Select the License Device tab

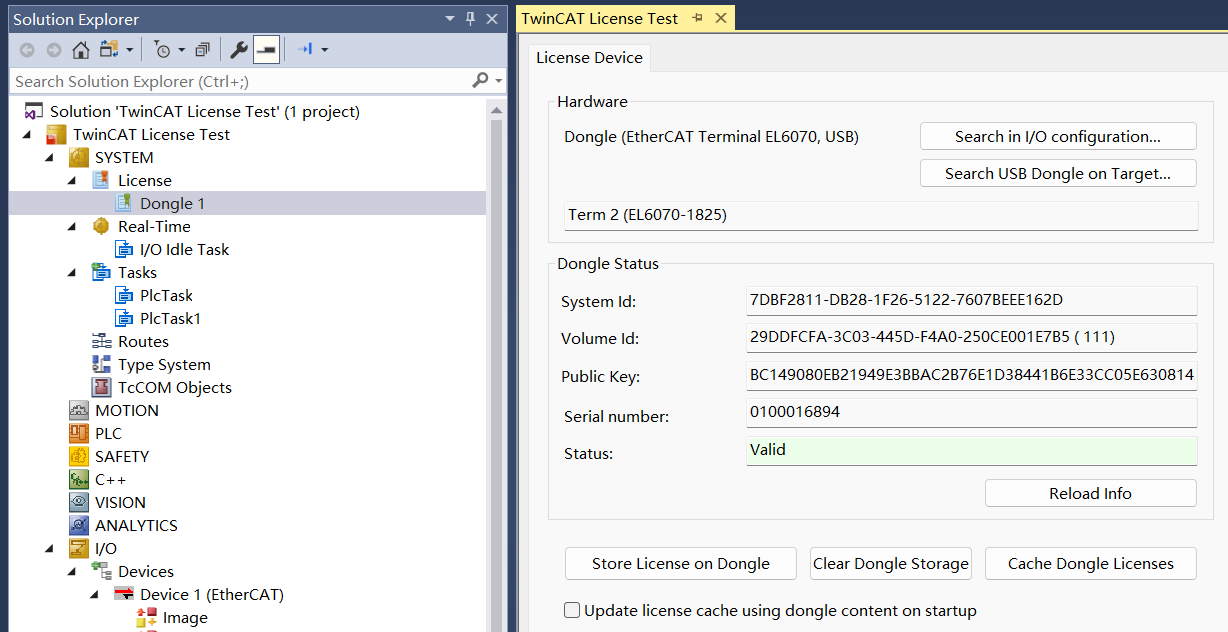tap(589, 58)
